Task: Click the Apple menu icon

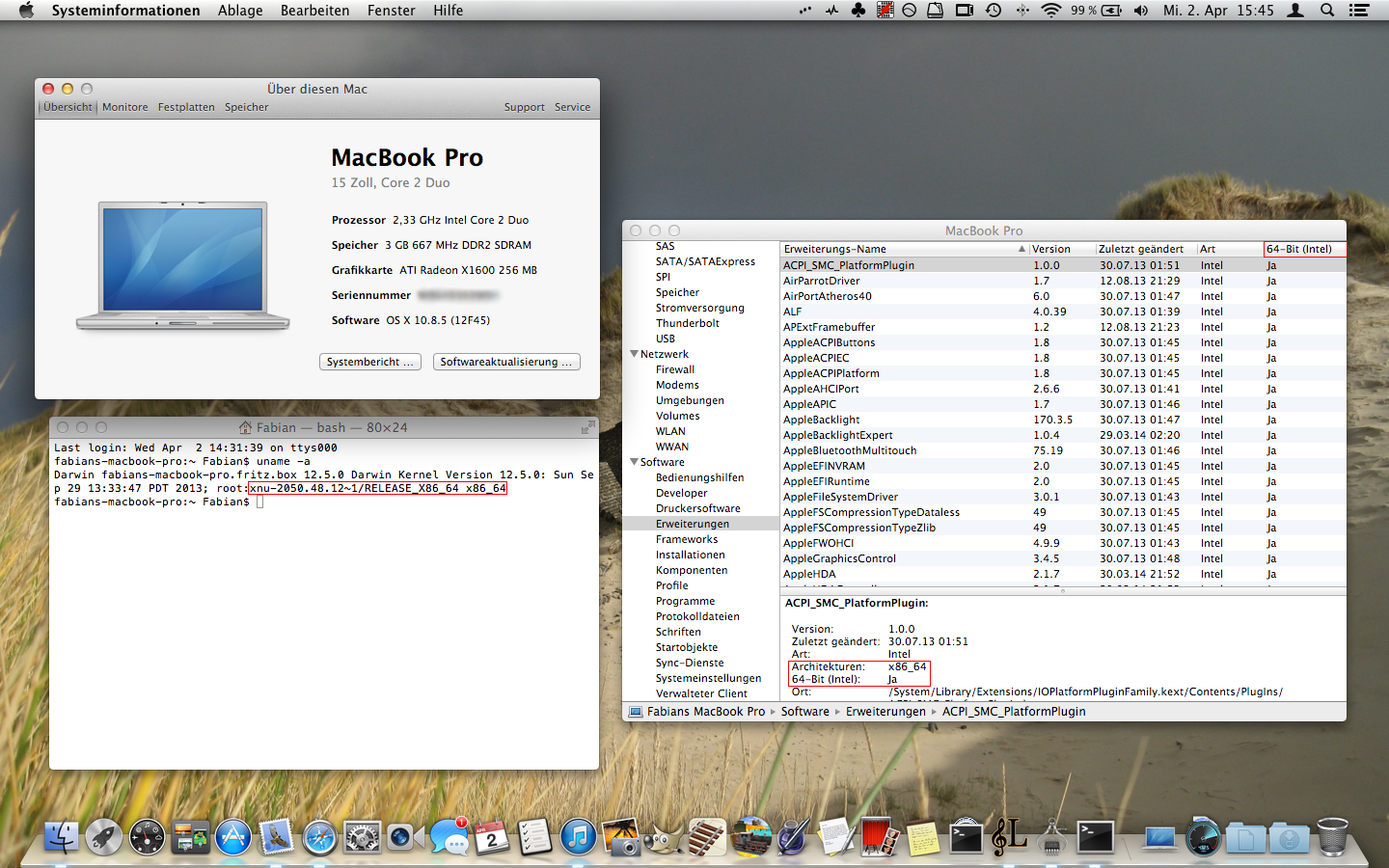Action: click(26, 11)
